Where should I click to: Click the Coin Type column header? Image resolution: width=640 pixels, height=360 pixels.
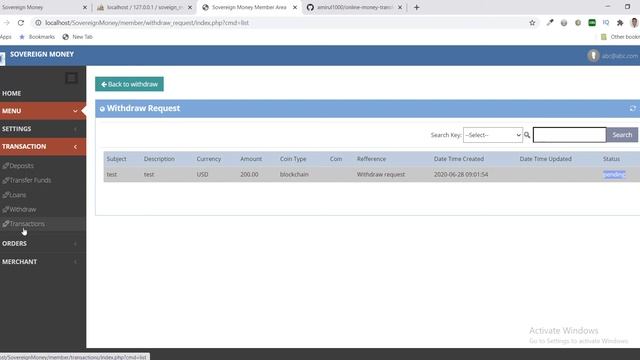(293, 159)
